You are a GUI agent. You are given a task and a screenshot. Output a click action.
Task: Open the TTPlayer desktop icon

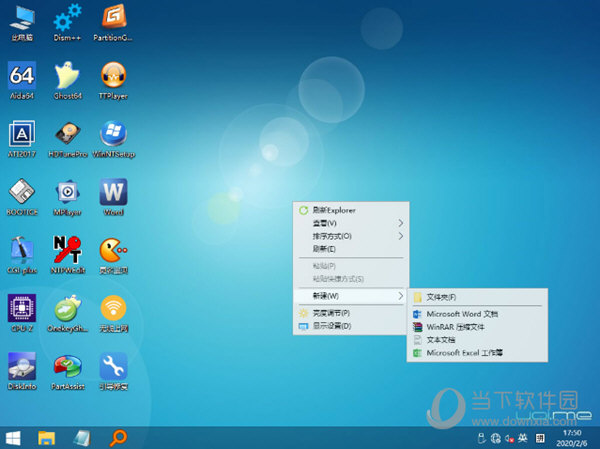point(114,75)
